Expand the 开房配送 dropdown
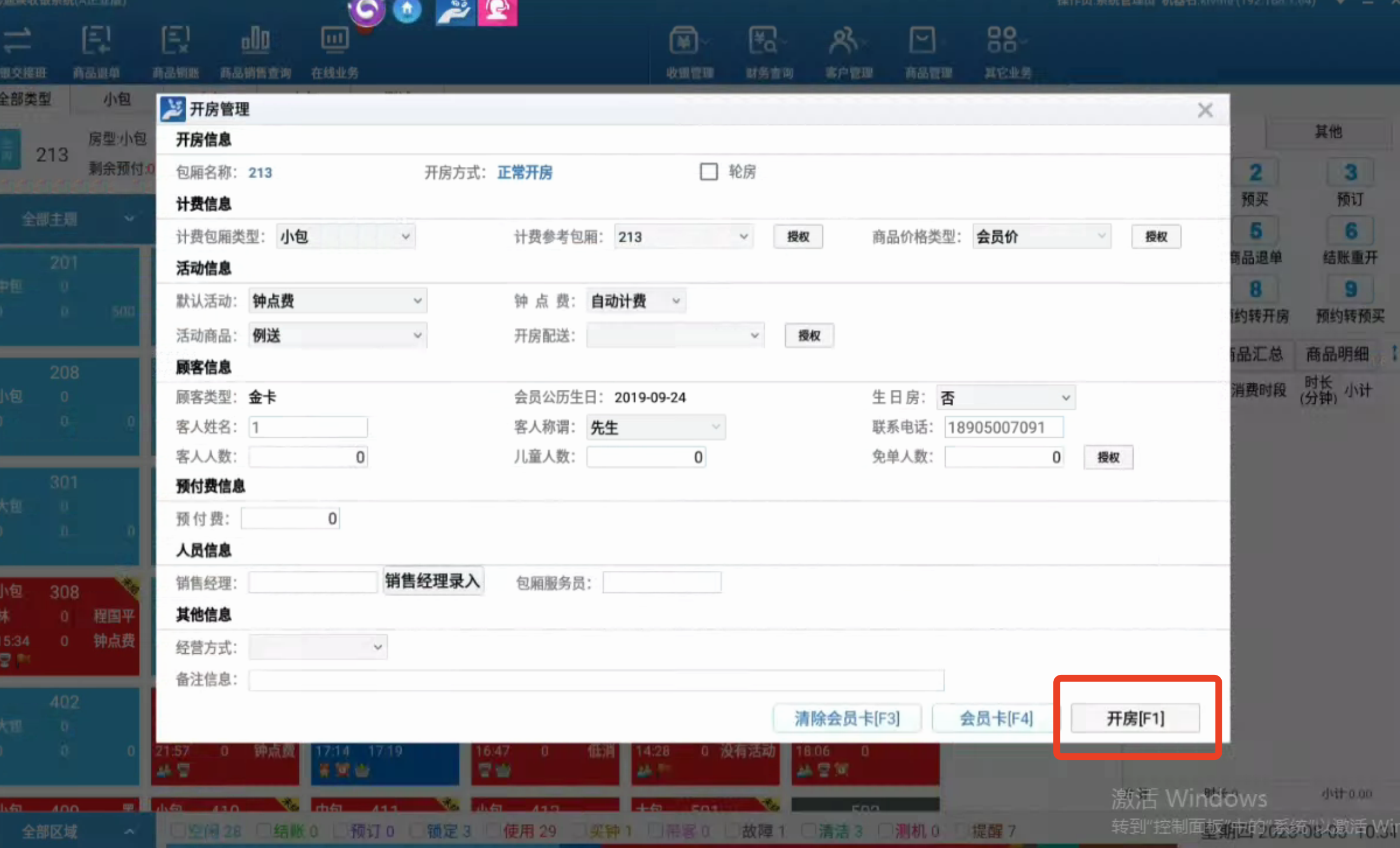 (x=675, y=335)
